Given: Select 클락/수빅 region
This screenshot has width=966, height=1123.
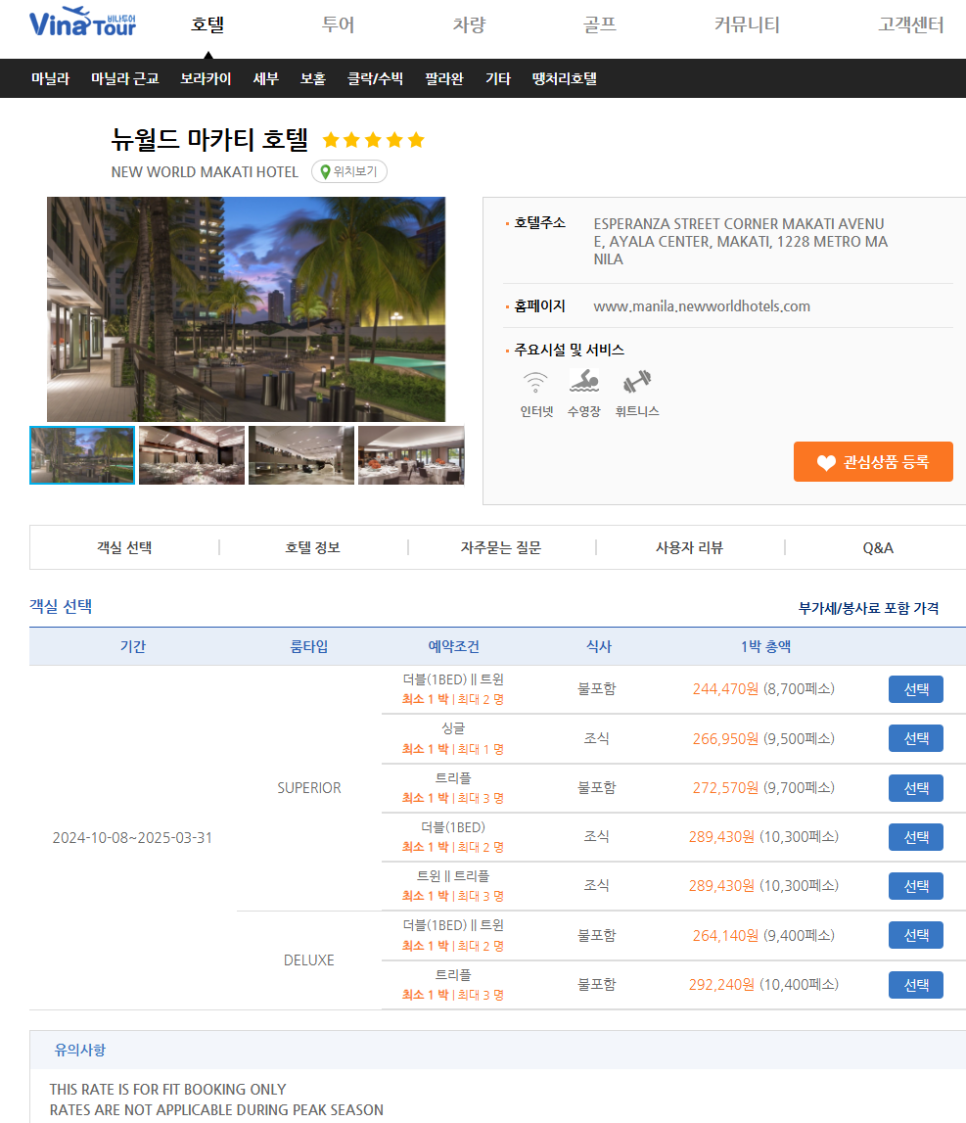Looking at the screenshot, I should pos(375,79).
